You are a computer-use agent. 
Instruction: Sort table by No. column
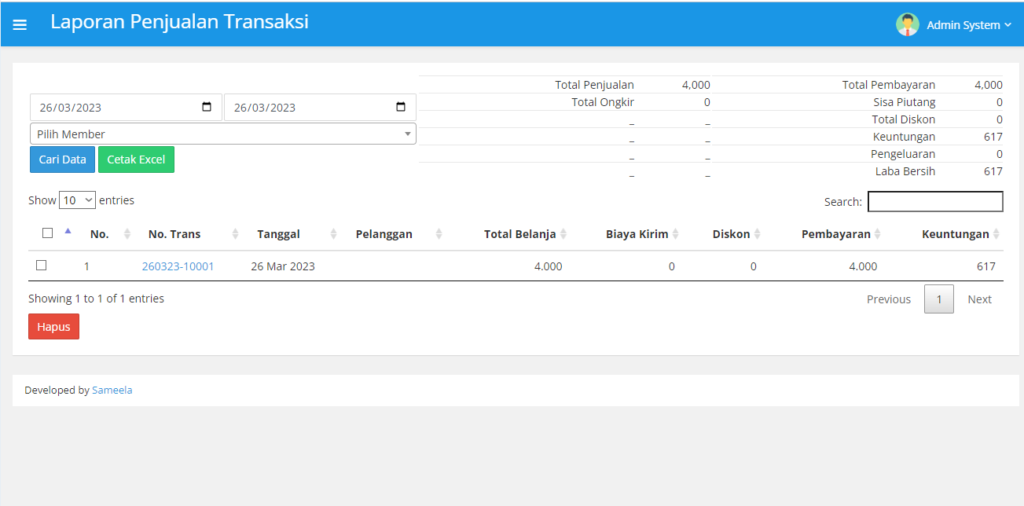[x=100, y=234]
